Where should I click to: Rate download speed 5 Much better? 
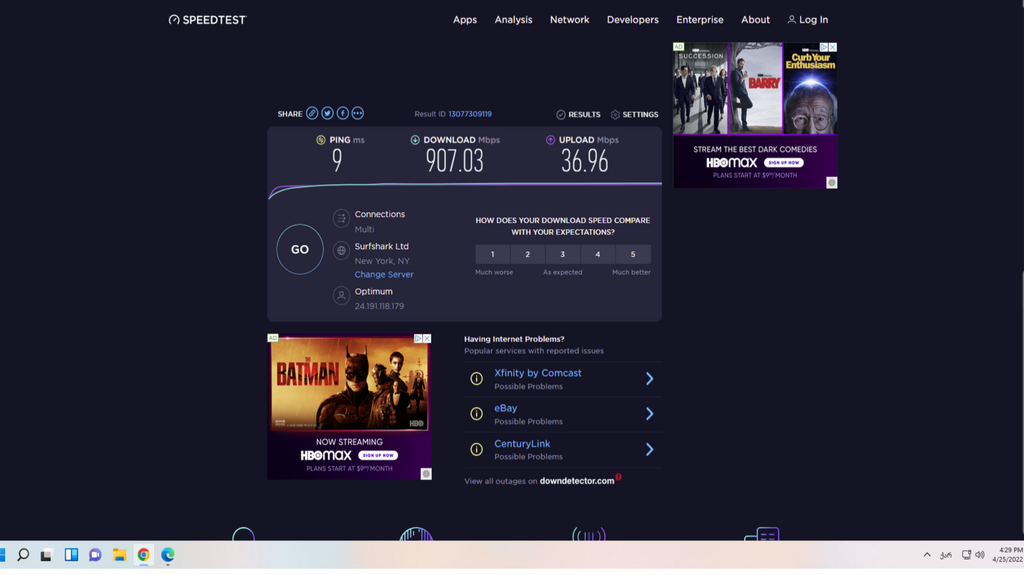(633, 254)
